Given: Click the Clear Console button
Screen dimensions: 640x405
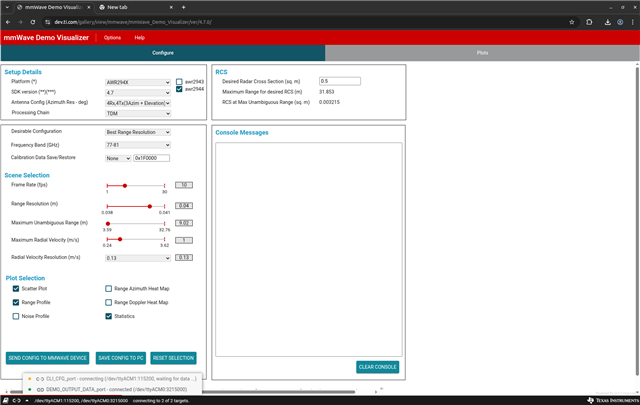Looking at the screenshot, I should (378, 367).
